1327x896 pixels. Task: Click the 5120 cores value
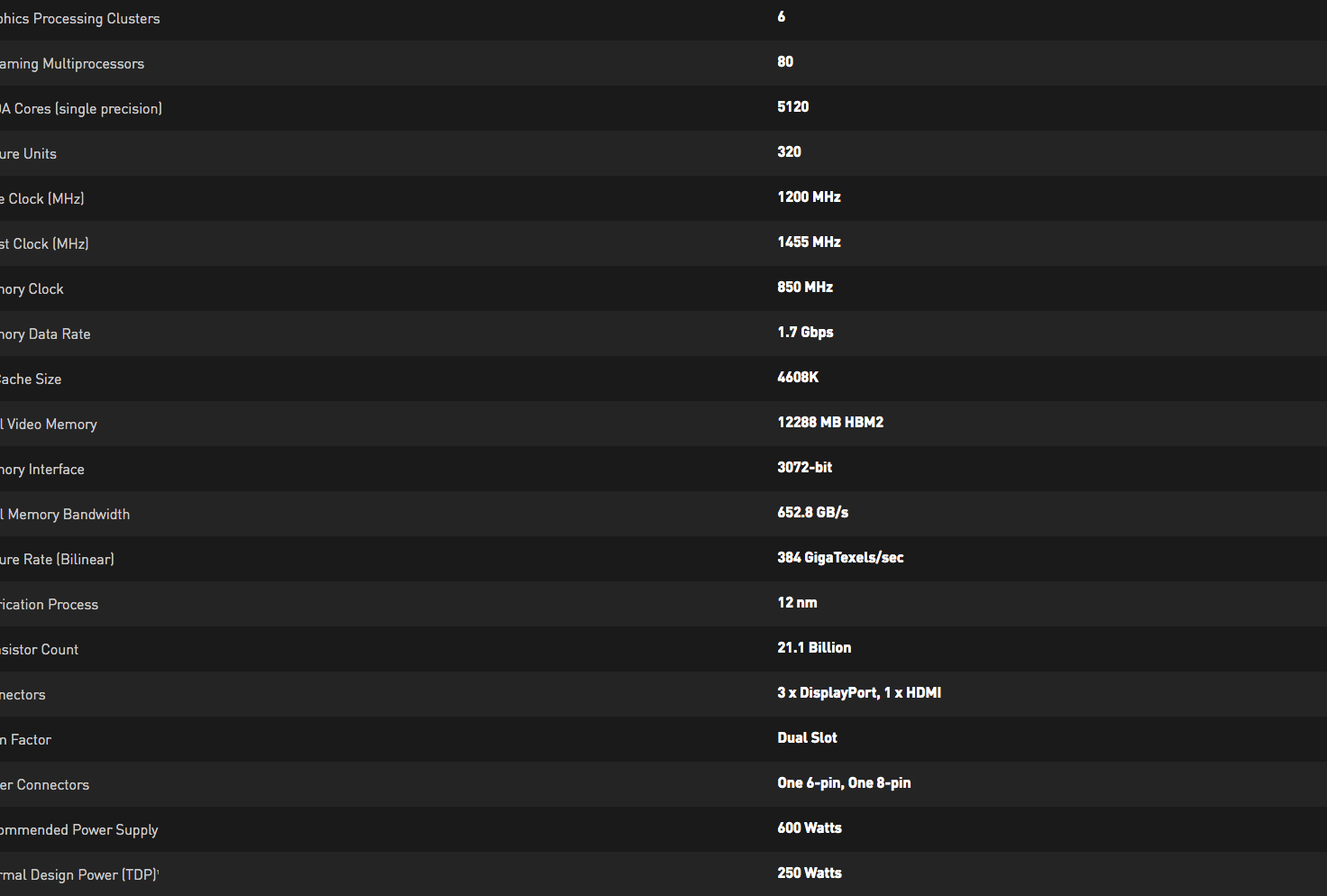tap(793, 107)
